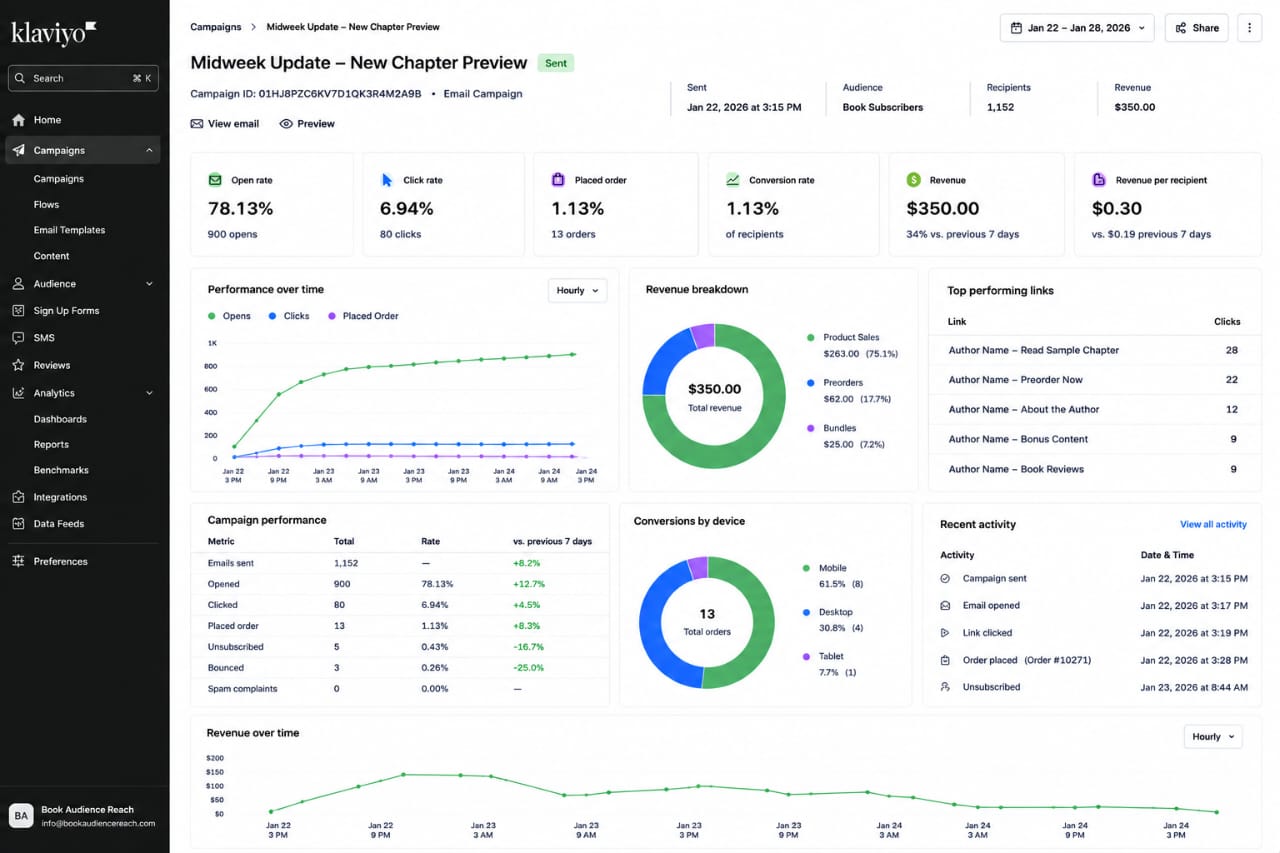Click the purple Bundles legend dot
The height and width of the screenshot is (853, 1280).
coord(810,428)
